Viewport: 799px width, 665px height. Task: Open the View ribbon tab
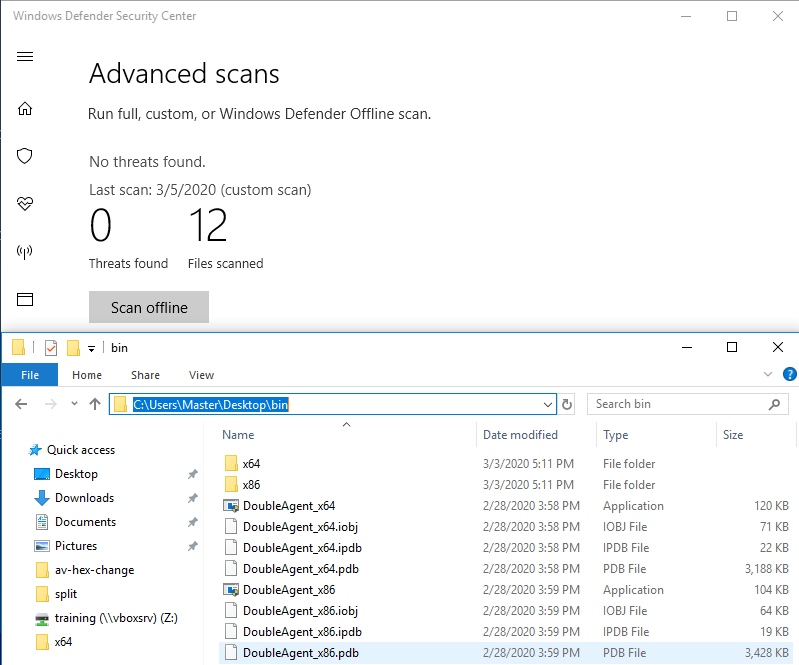click(201, 375)
